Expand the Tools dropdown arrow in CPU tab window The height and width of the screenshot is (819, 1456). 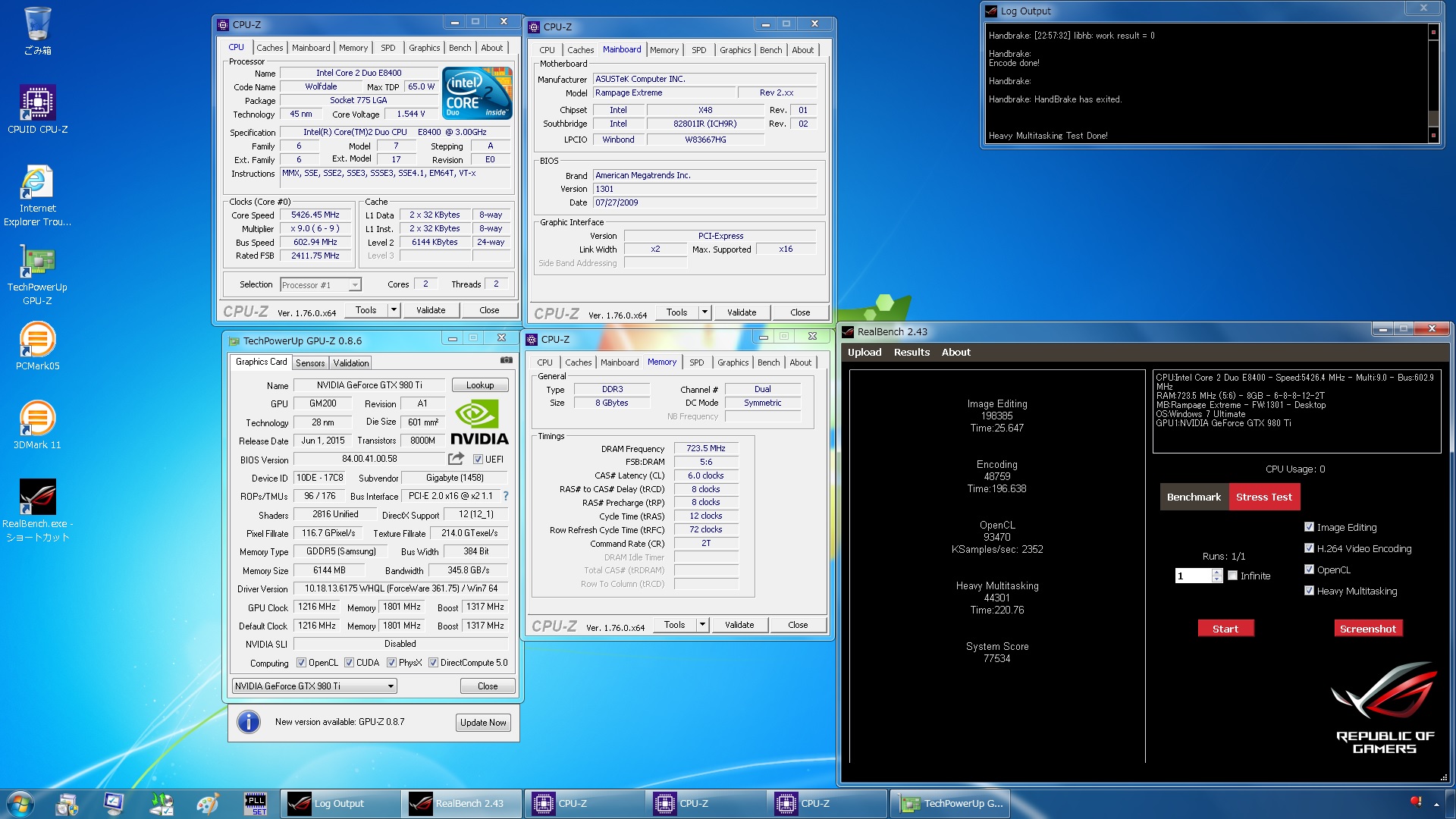394,310
